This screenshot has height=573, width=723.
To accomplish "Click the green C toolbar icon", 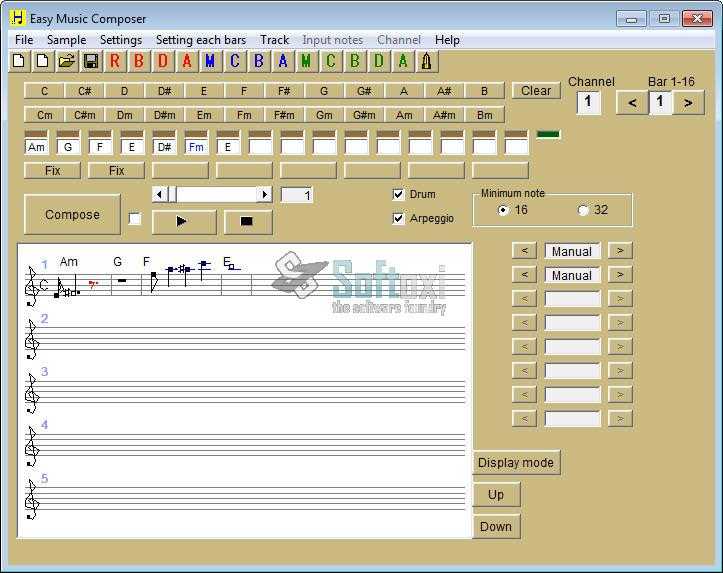I will [331, 61].
